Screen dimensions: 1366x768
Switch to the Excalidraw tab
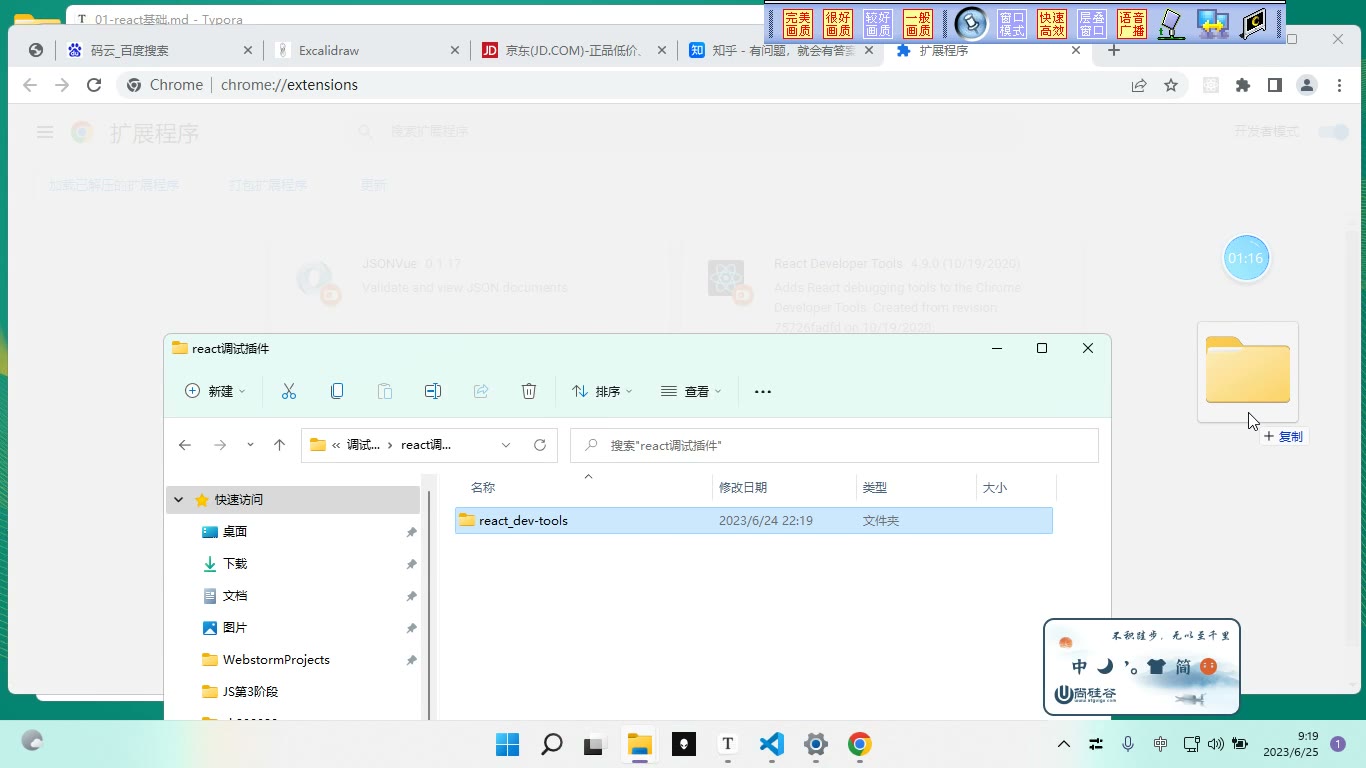click(367, 50)
